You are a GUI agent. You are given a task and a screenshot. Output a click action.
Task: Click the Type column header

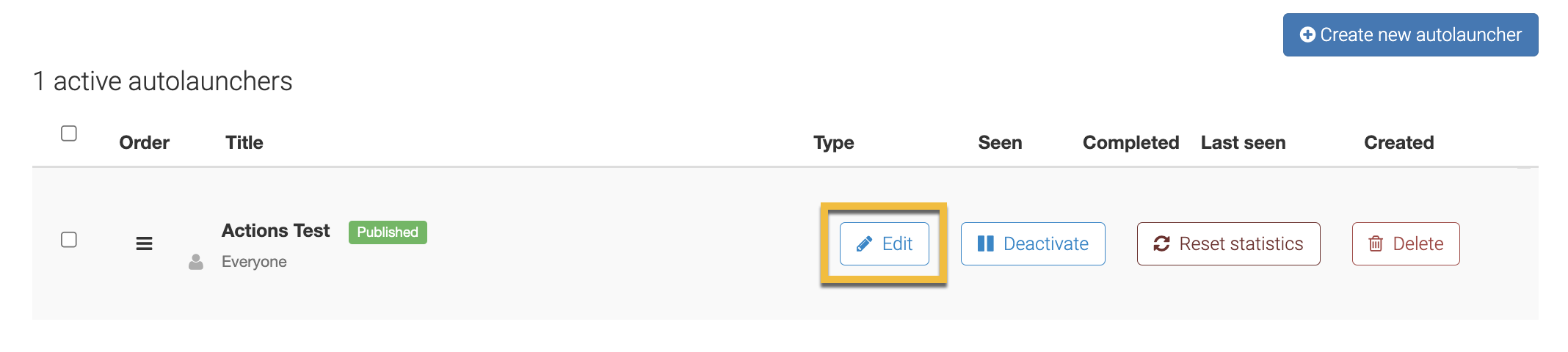pos(833,142)
